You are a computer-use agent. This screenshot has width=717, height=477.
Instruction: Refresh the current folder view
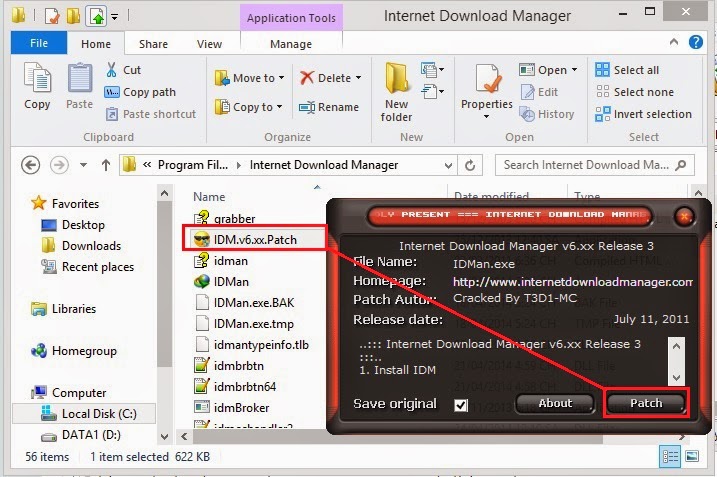pos(470,165)
